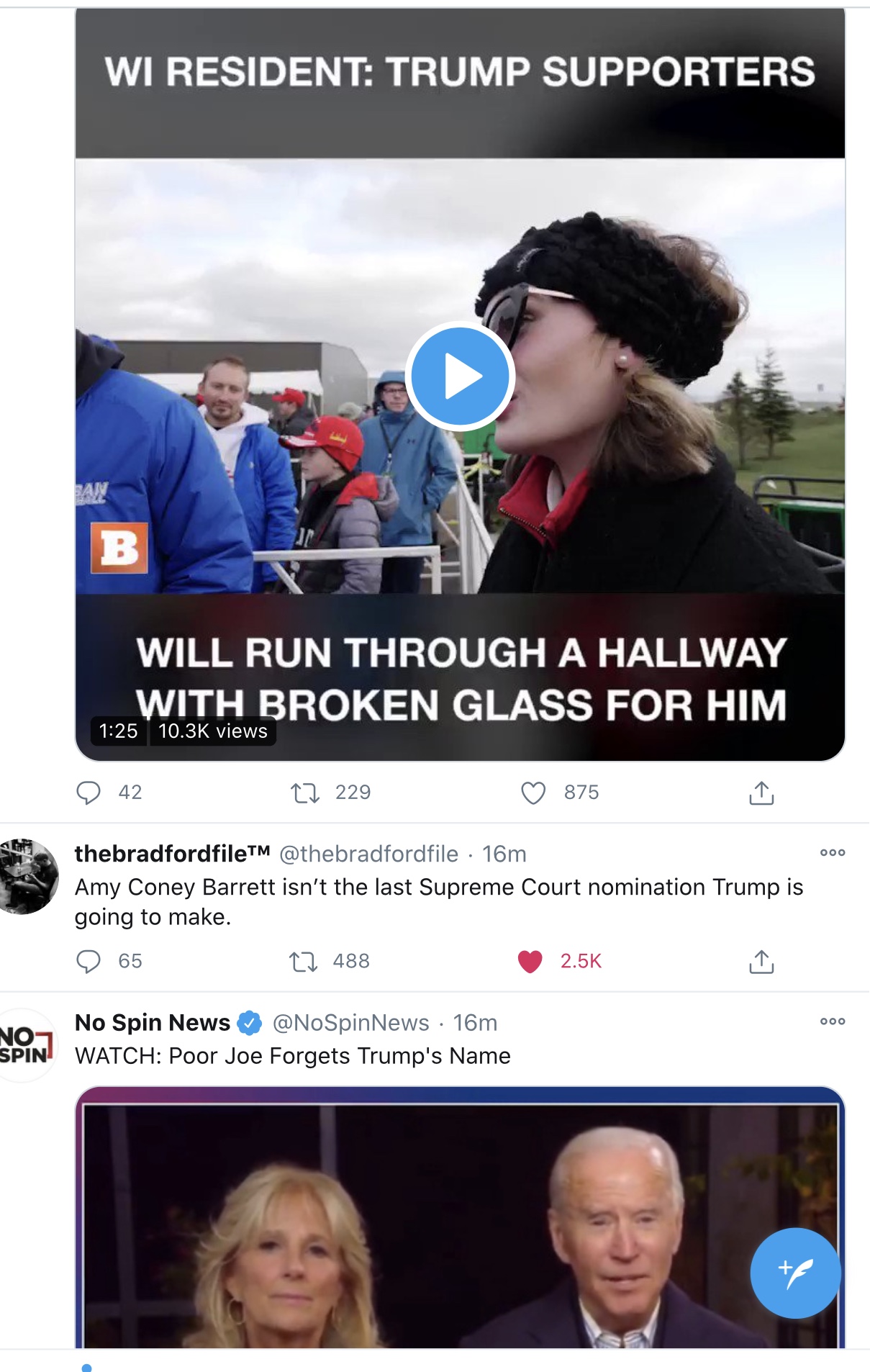Open more options on thebradfordfile tweet
Viewport: 870px width, 1372px height.
833,853
